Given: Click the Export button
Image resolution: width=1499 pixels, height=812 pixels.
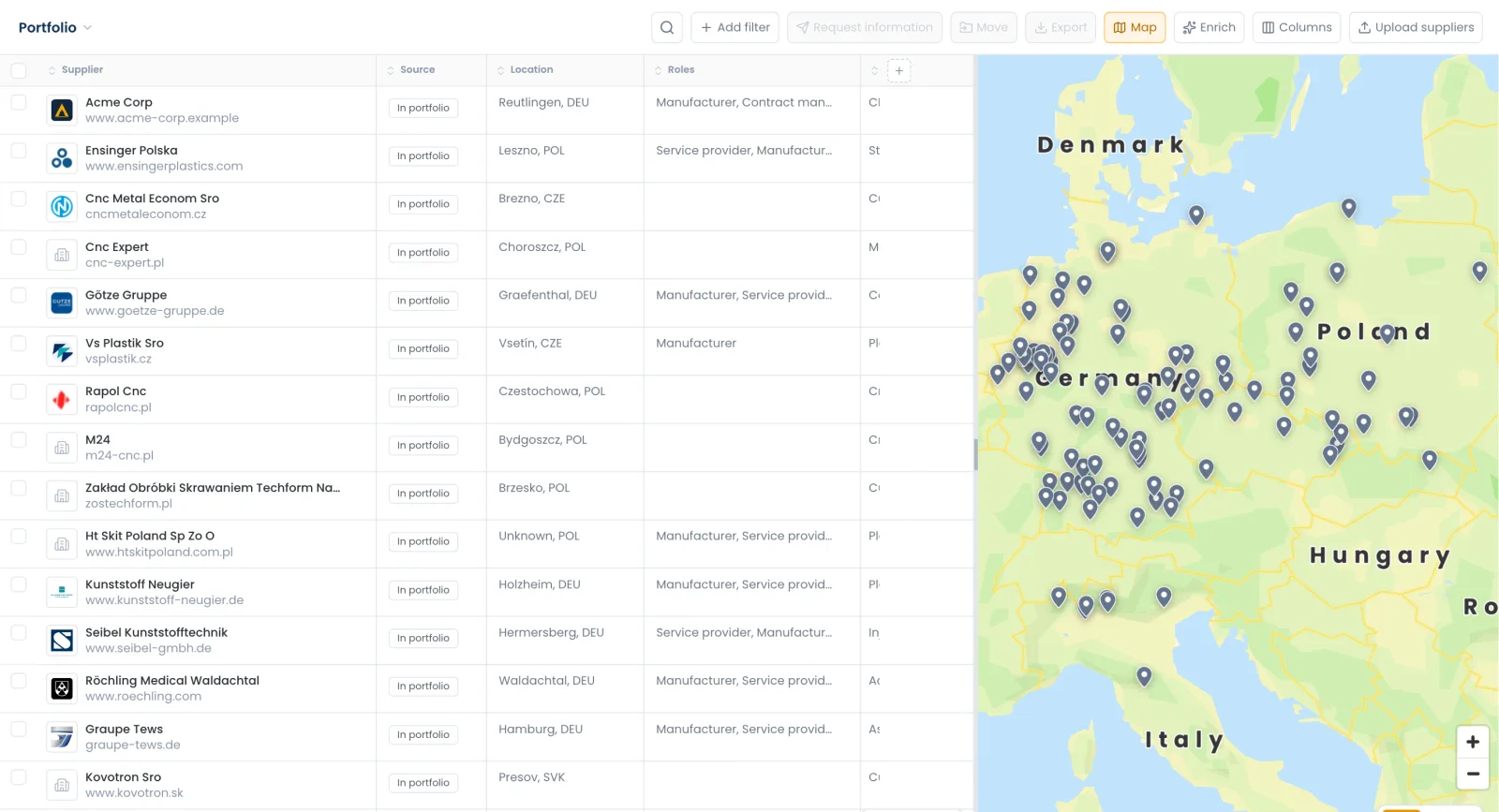Looking at the screenshot, I should (1061, 27).
